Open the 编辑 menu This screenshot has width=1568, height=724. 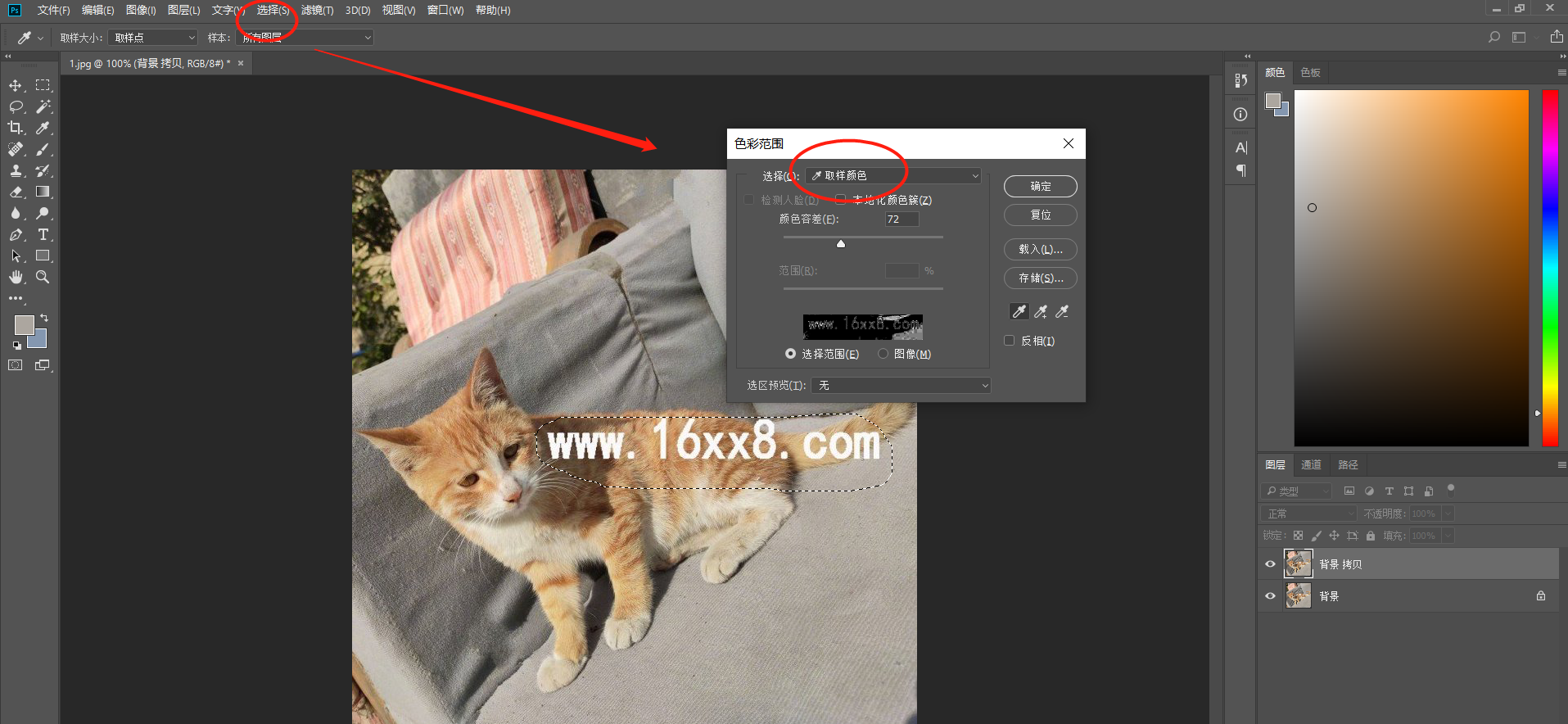[98, 10]
